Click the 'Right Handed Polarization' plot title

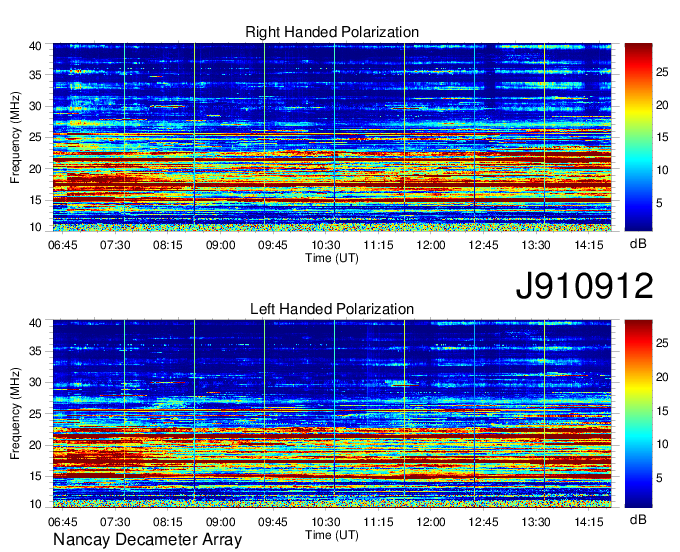[332, 32]
